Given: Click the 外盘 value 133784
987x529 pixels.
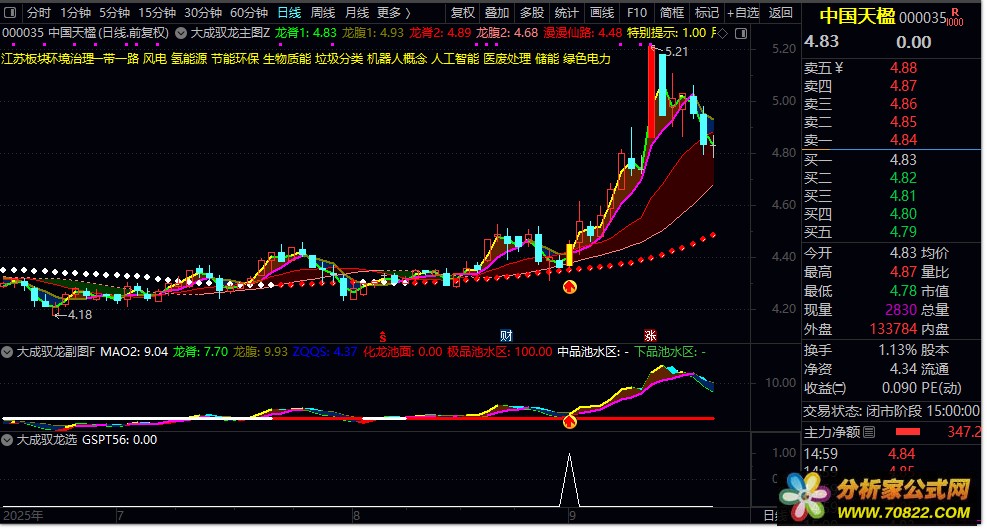Looking at the screenshot, I should click(894, 329).
